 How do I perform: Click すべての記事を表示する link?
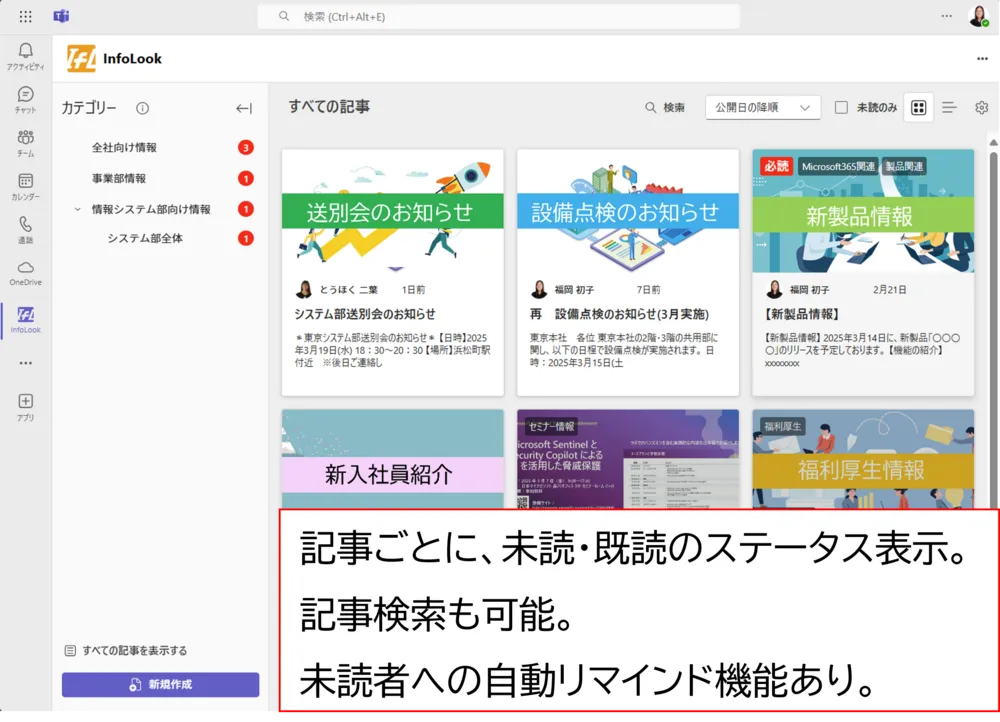point(134,651)
